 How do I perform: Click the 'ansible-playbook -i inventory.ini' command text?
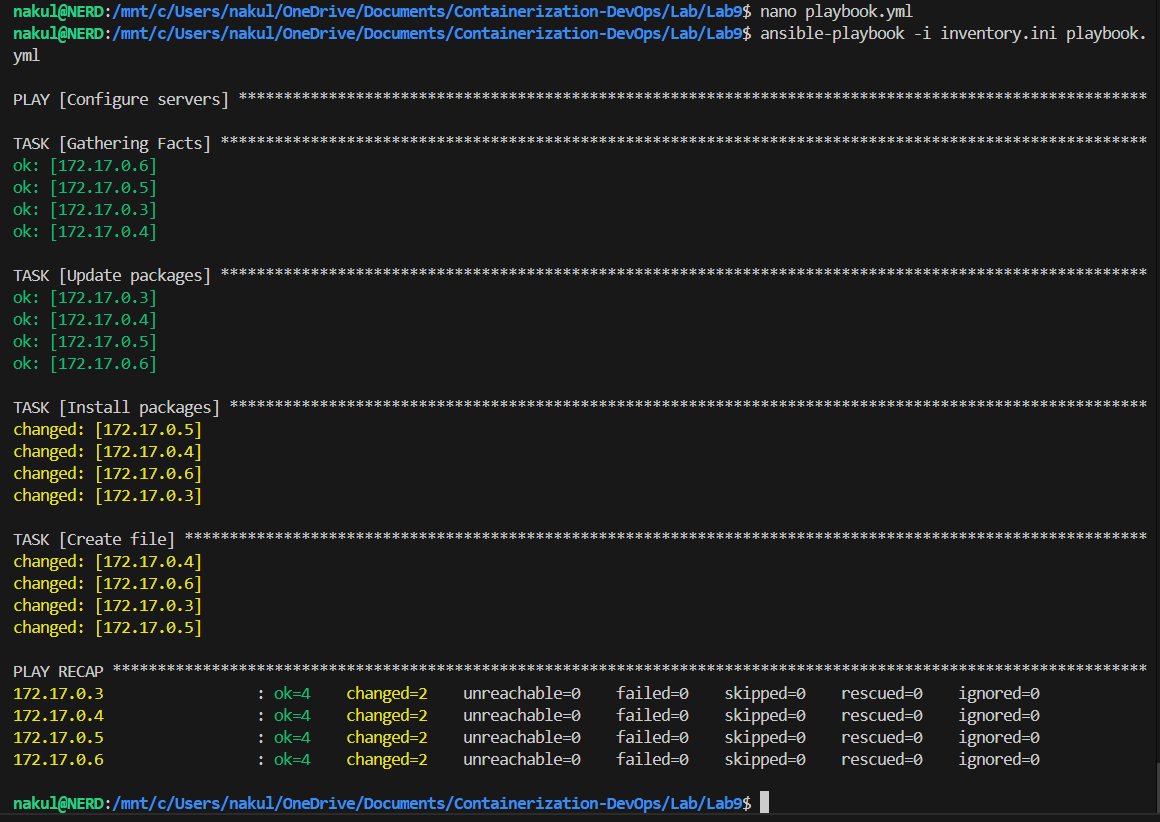point(908,34)
